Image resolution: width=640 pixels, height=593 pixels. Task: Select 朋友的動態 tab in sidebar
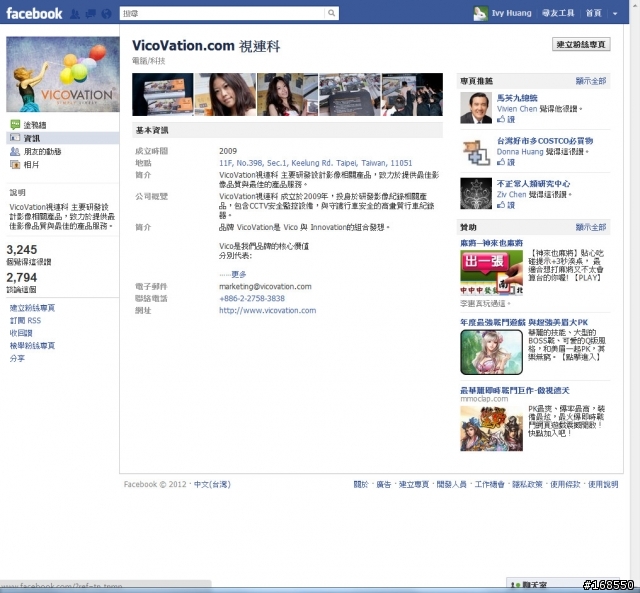point(42,151)
